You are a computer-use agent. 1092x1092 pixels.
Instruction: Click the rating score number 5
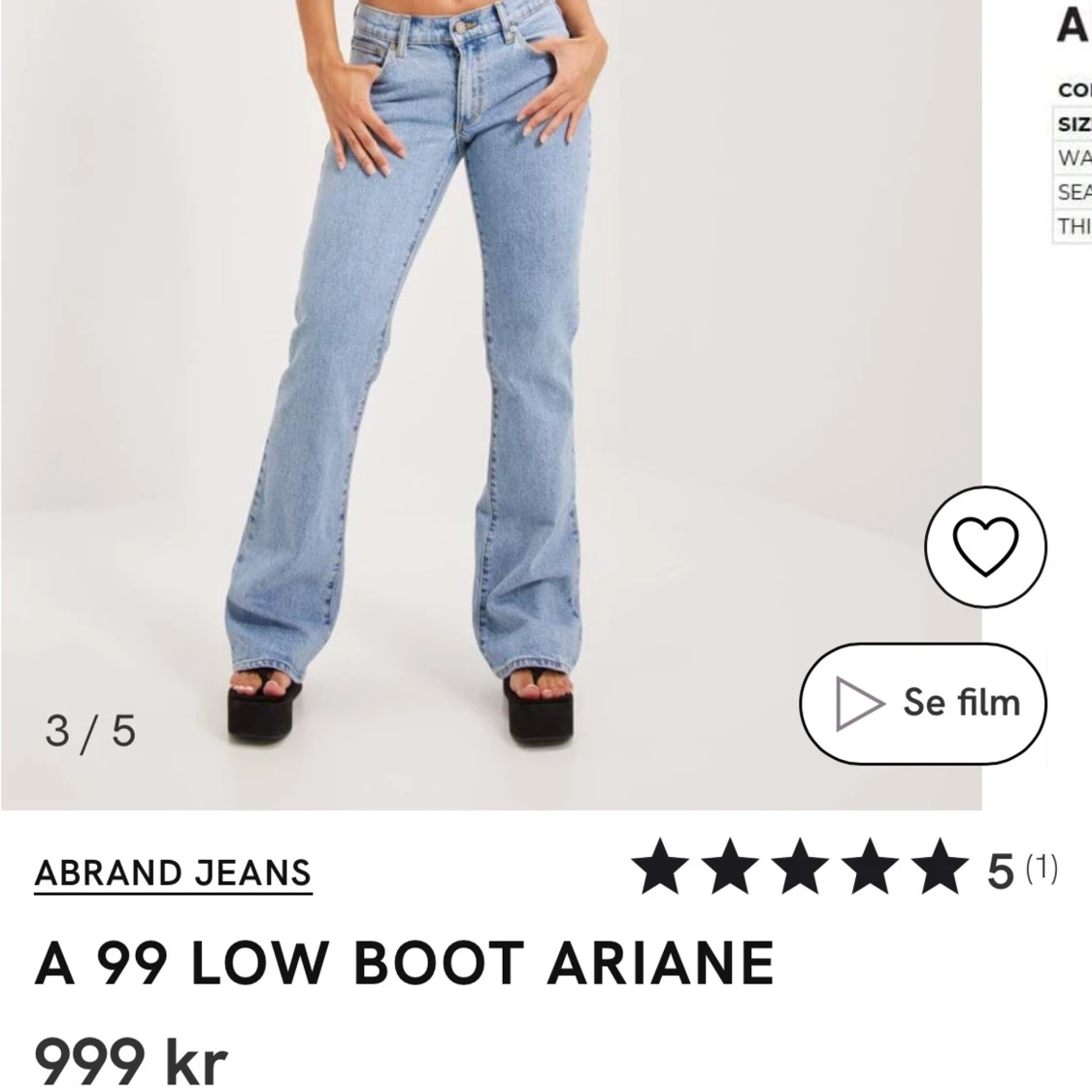click(x=1000, y=872)
